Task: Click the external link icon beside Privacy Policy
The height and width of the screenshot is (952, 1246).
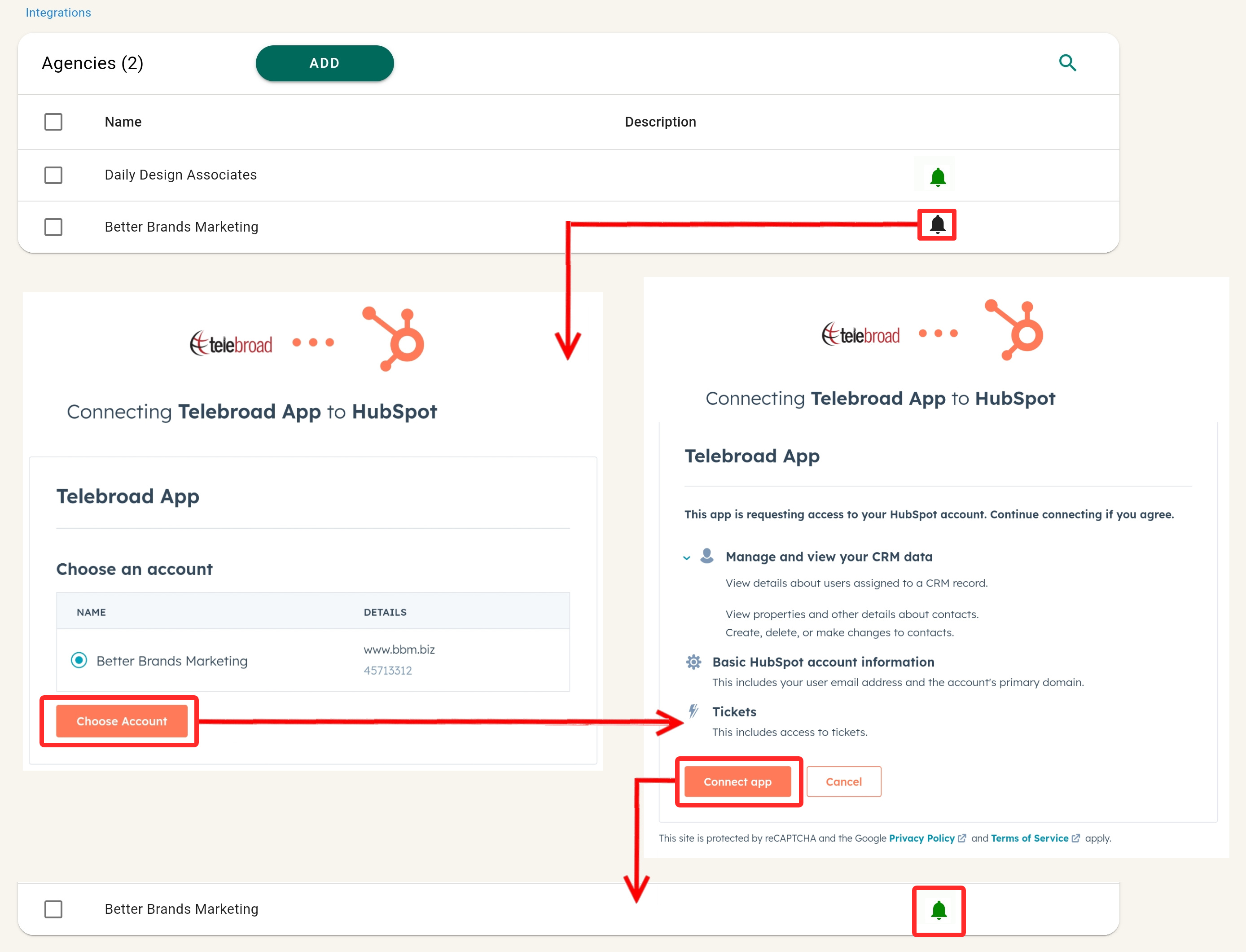Action: click(x=961, y=838)
